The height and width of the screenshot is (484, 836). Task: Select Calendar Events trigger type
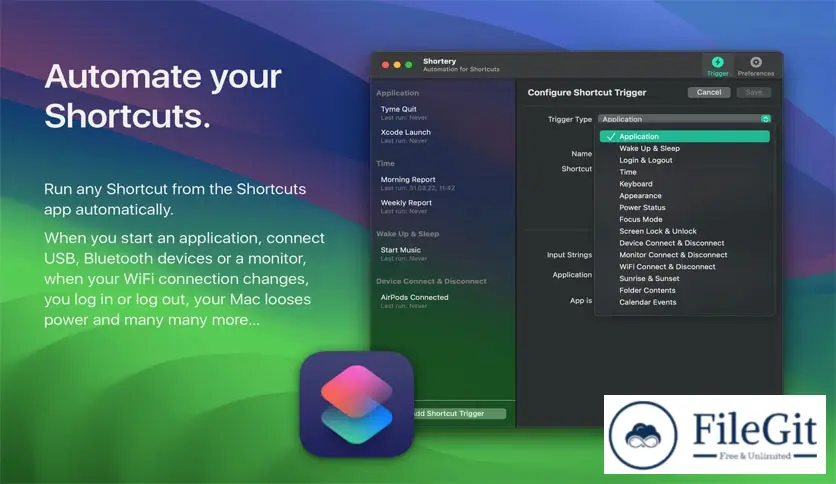click(647, 302)
